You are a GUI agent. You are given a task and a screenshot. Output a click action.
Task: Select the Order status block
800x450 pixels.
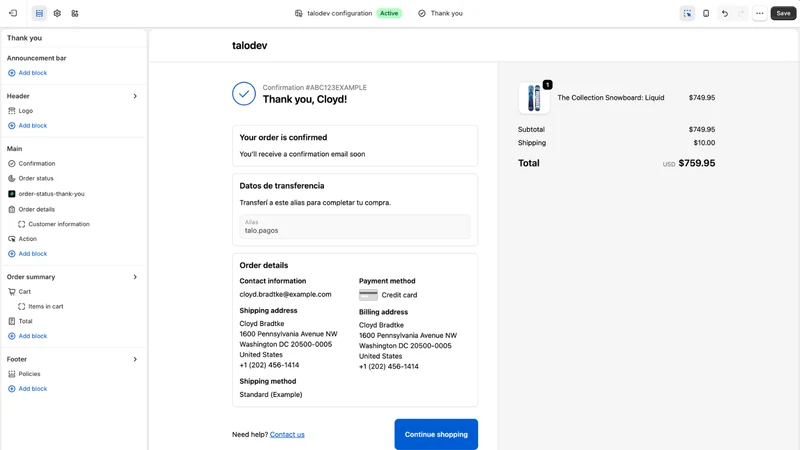tap(36, 179)
